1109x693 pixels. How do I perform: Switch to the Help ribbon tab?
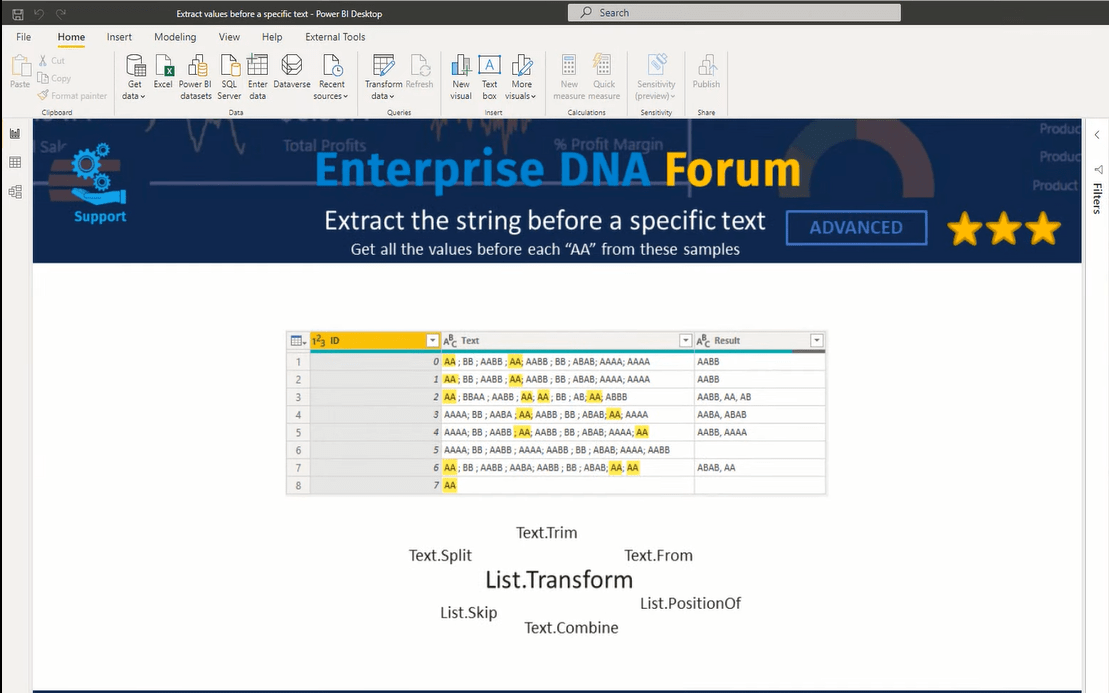click(x=272, y=37)
